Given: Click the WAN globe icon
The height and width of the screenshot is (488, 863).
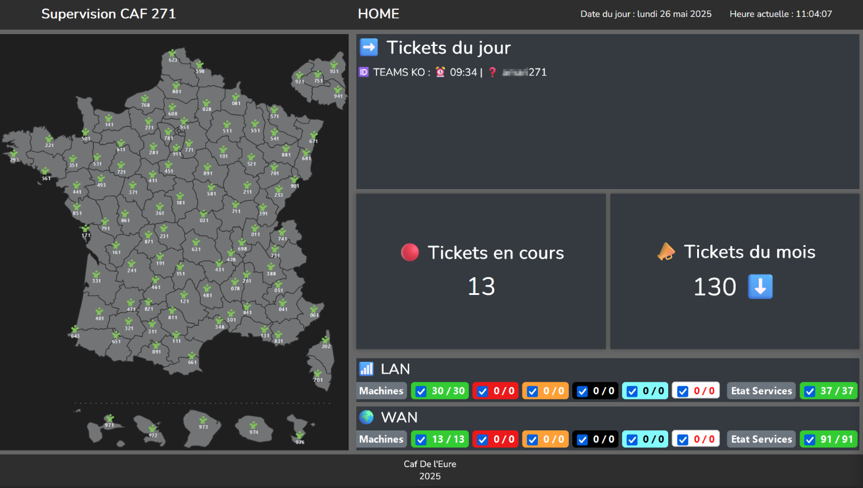Looking at the screenshot, I should (367, 416).
